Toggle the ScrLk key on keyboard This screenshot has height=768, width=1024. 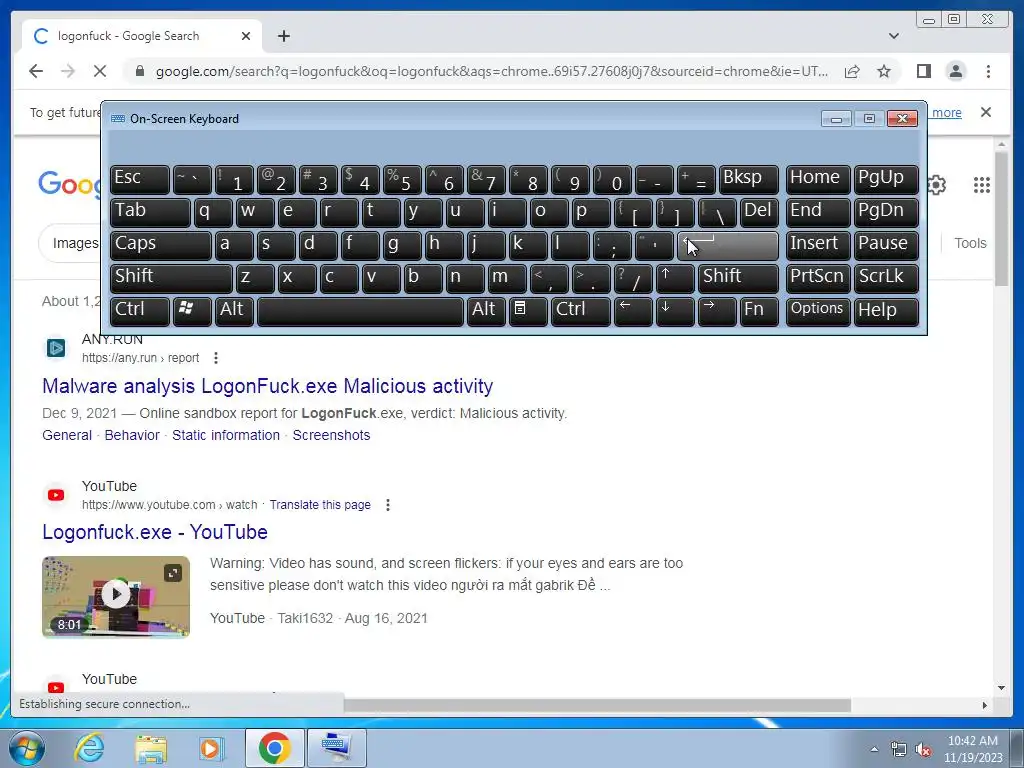coord(886,278)
